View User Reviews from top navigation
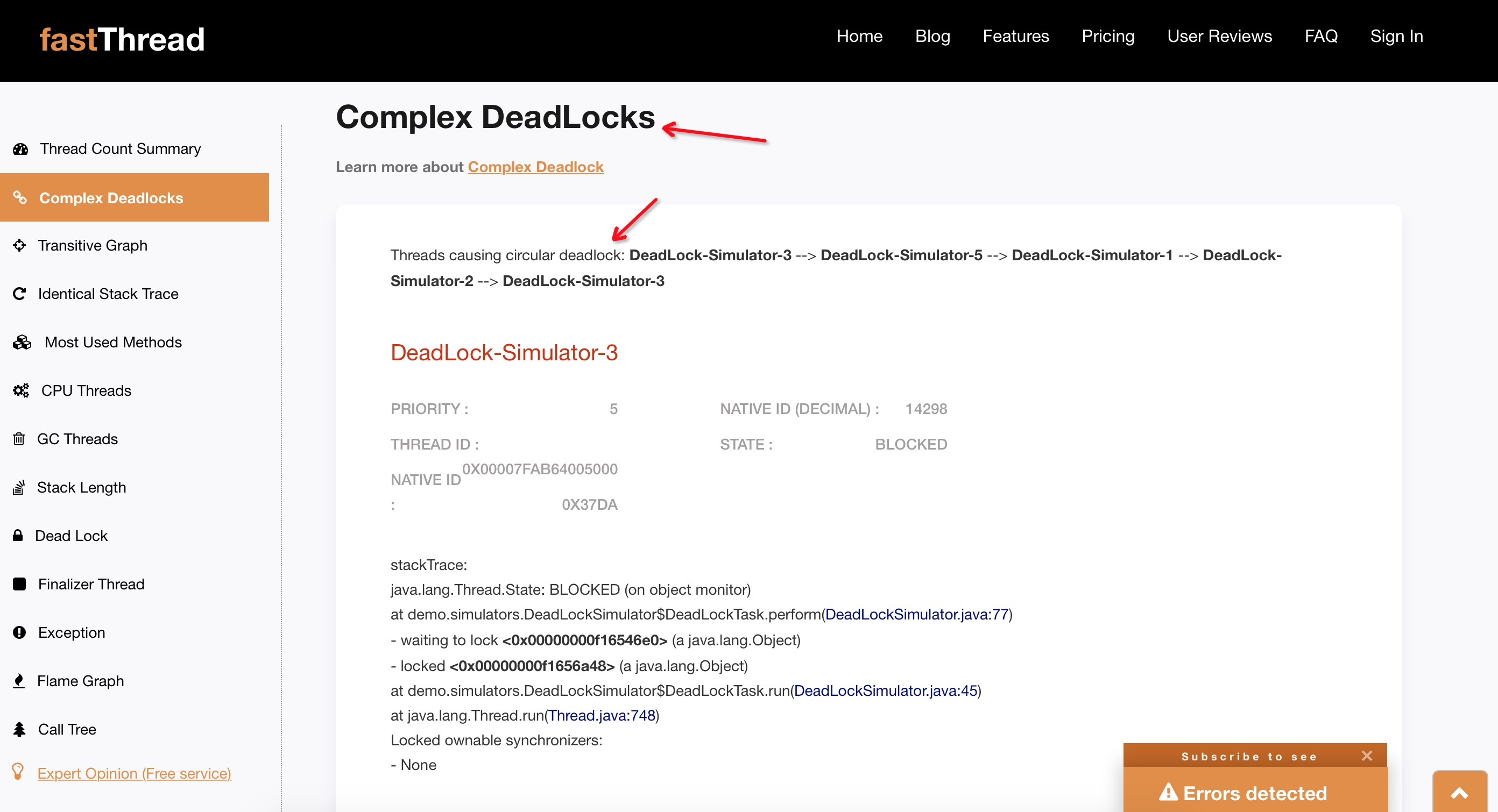Screen dimensions: 1498x812 [1219, 36]
